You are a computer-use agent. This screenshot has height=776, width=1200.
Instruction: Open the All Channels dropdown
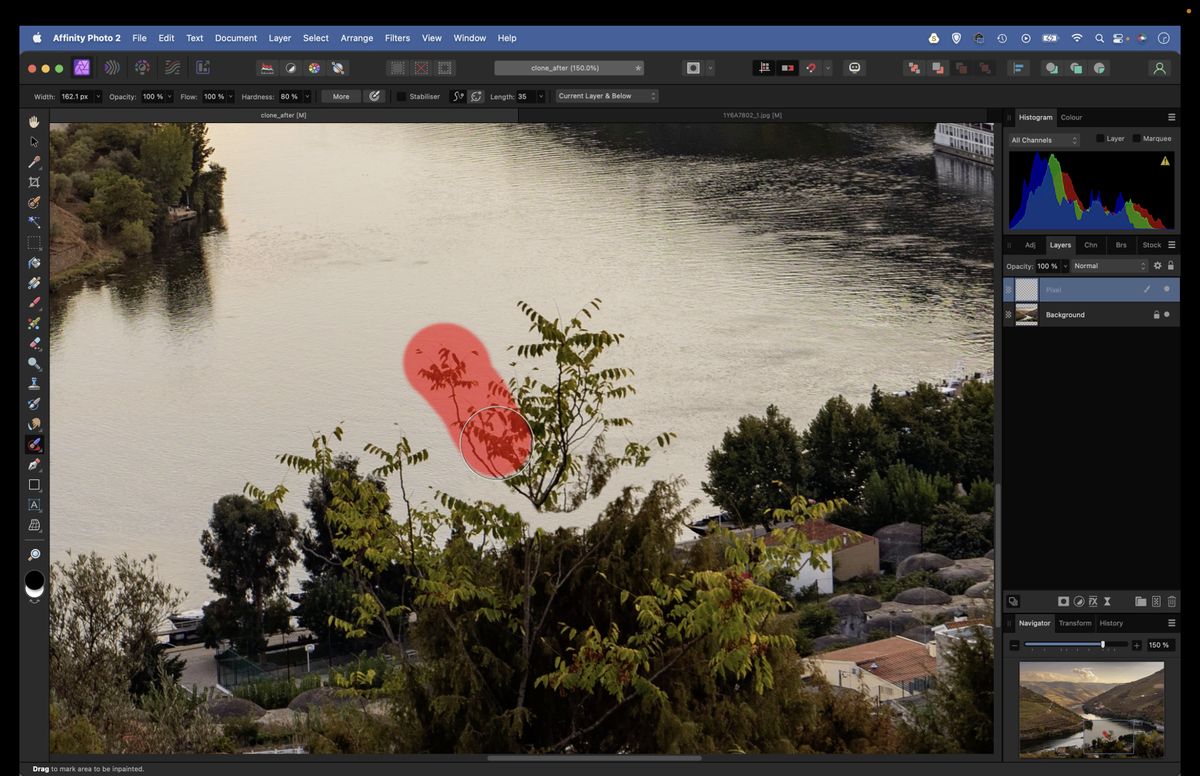[x=1043, y=140]
